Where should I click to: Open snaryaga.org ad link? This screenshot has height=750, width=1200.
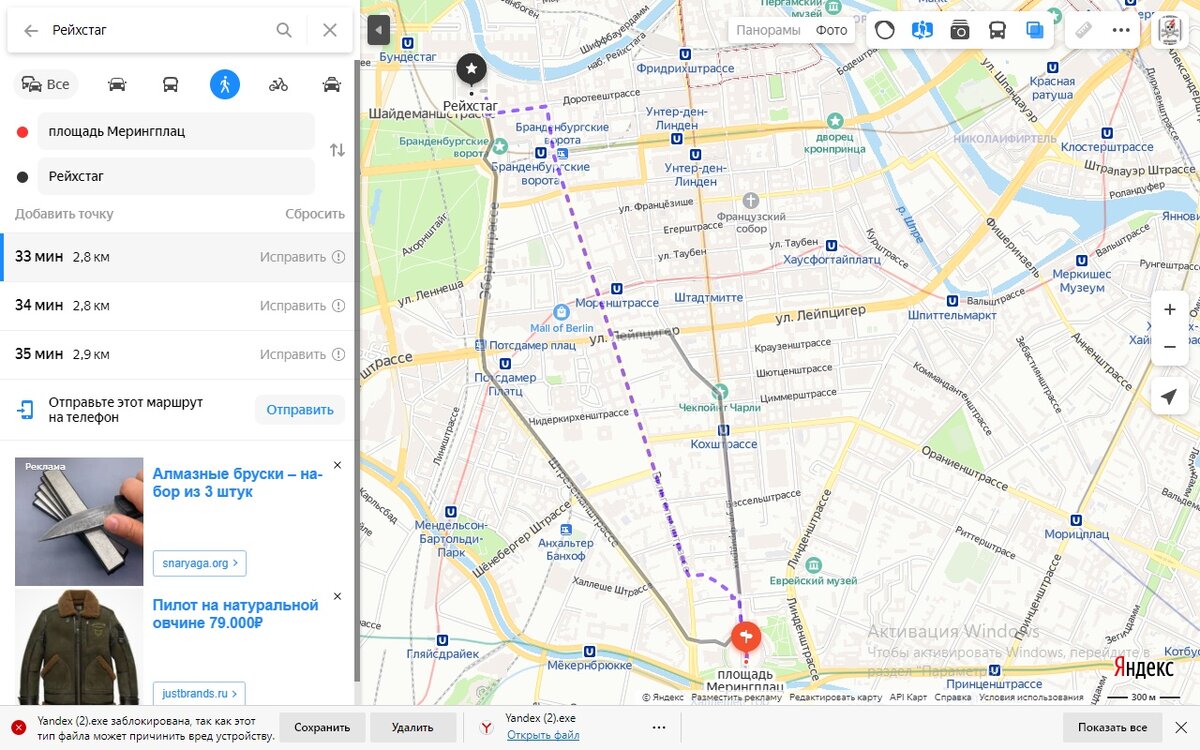(x=199, y=563)
